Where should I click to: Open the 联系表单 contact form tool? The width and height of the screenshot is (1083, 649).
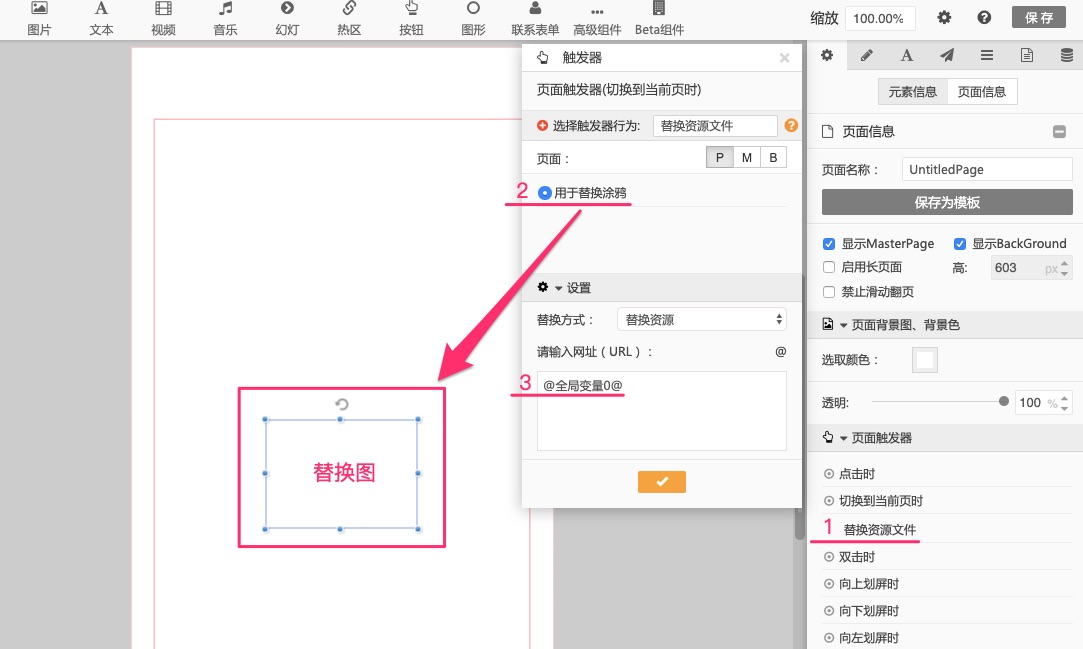point(535,9)
